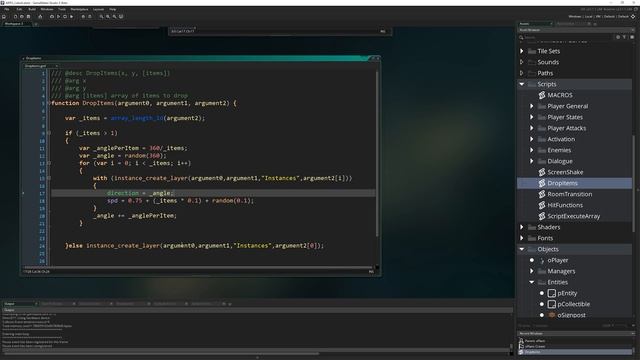Open the Windows menu
This screenshot has width=640, height=360.
tap(47, 9)
